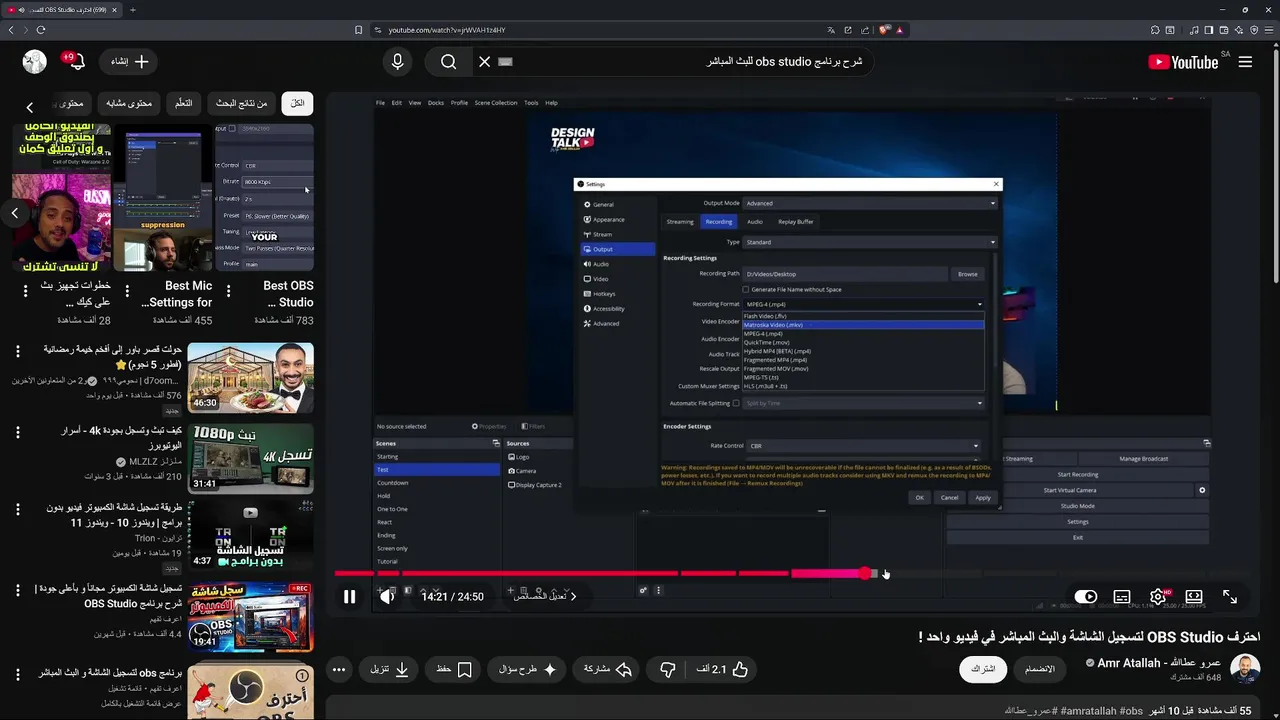Open the account avatar menu
This screenshot has width=1280, height=720.
(35, 62)
